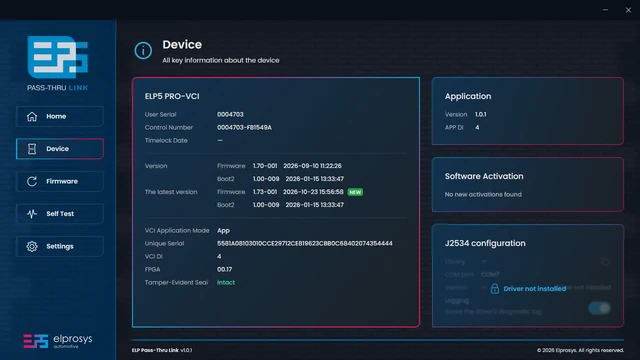640x360 pixels.
Task: Click the Timelock Date label
Action: point(166,140)
